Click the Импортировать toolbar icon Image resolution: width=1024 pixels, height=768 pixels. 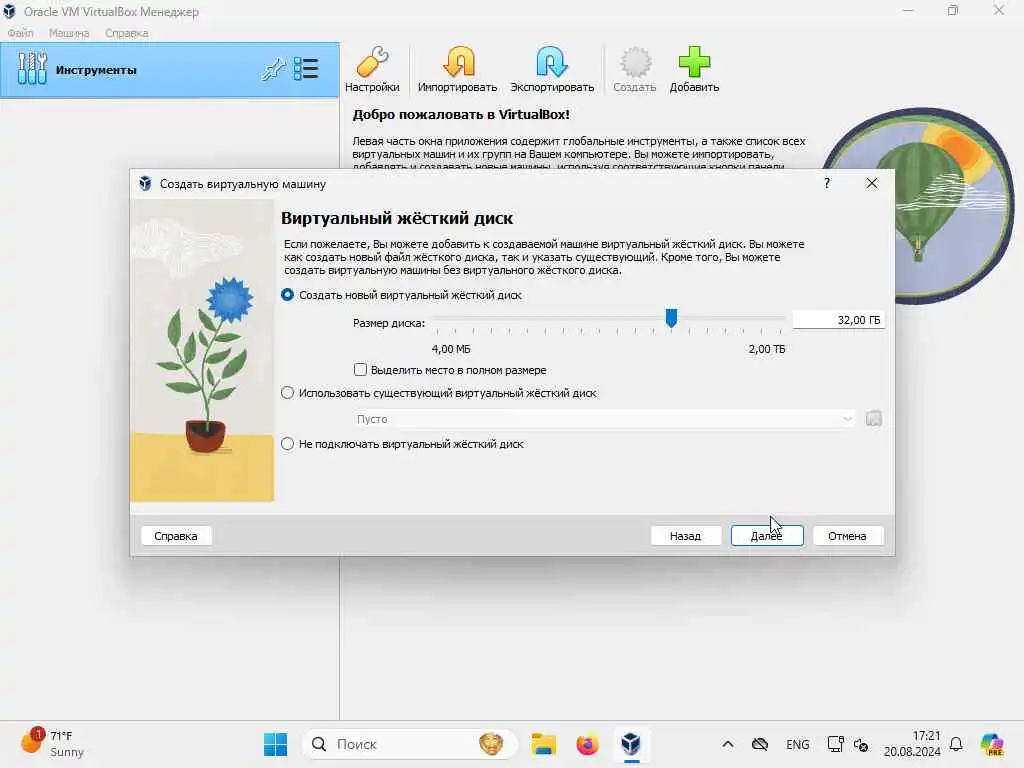click(x=457, y=70)
